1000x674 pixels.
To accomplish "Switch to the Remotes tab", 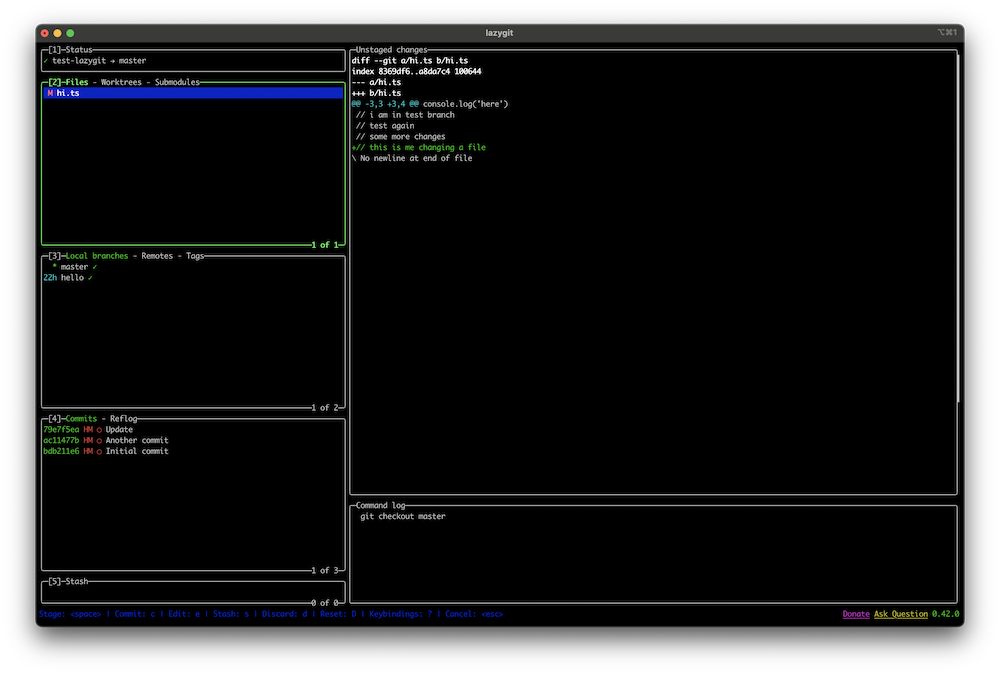I will click(156, 256).
